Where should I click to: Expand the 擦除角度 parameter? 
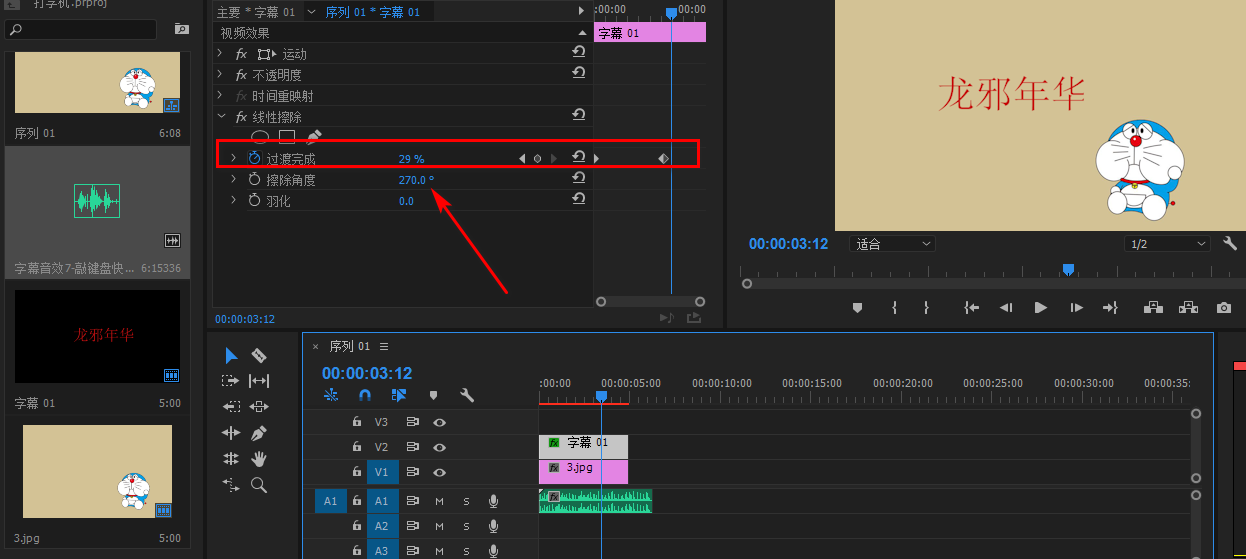click(x=234, y=179)
